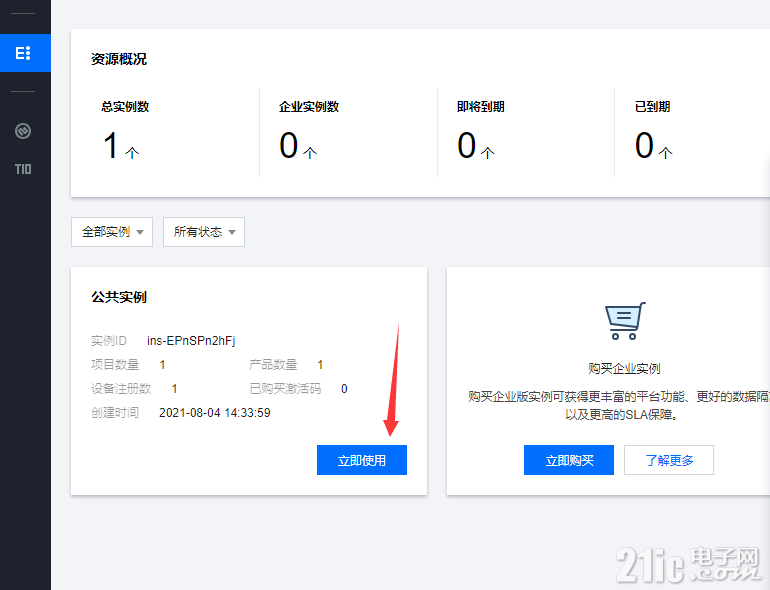770x590 pixels.
Task: Click the shopping cart icon
Action: 625,321
